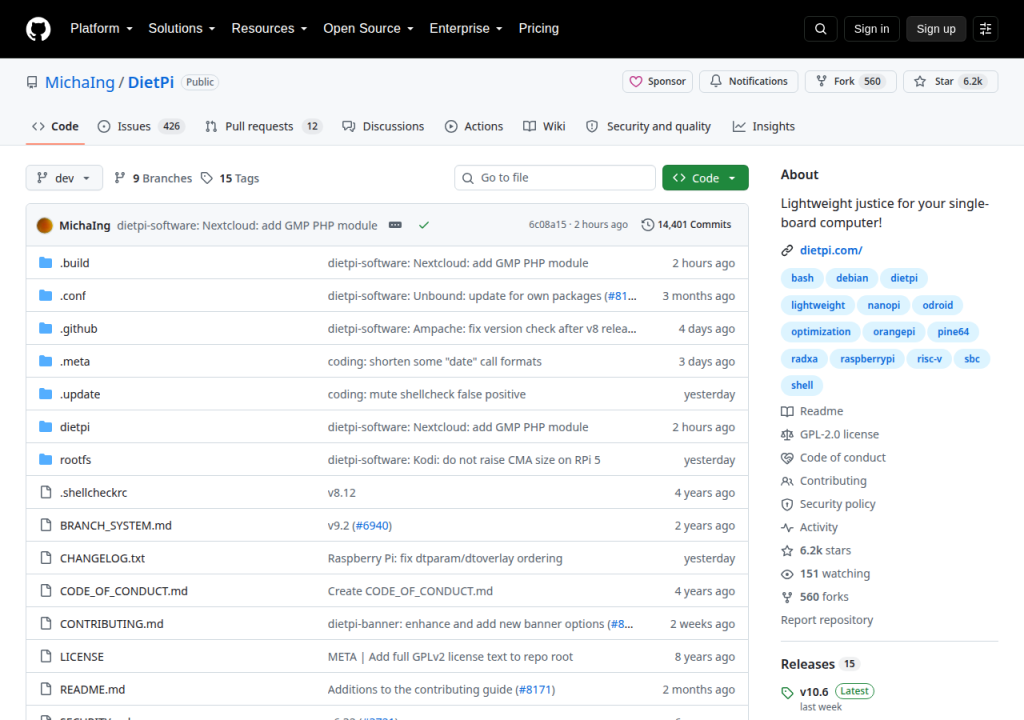Open the dev branch selector dropdown
This screenshot has width=1024, height=720.
pos(64,178)
